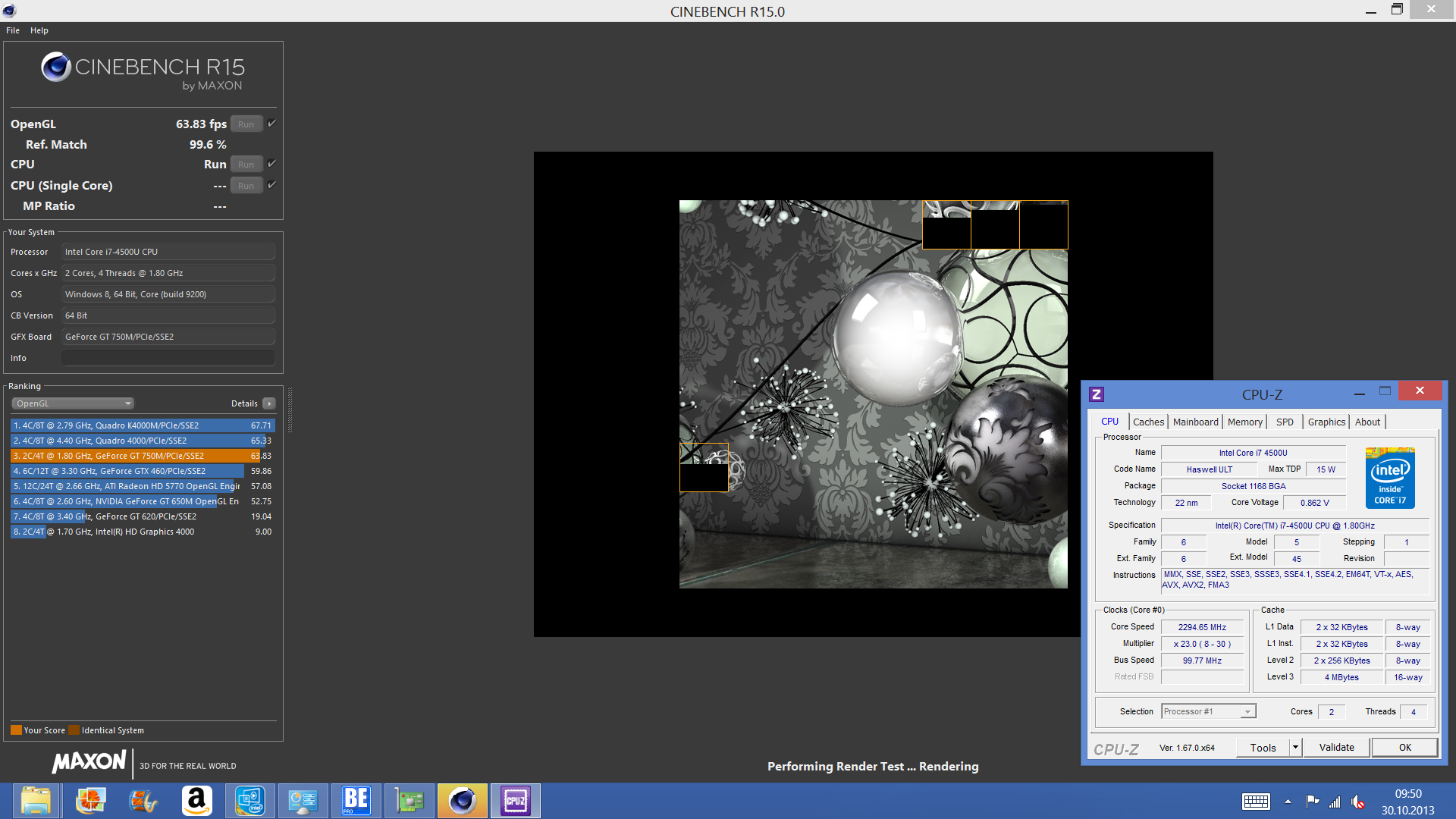Expand ranking Details arrow button

tap(269, 403)
